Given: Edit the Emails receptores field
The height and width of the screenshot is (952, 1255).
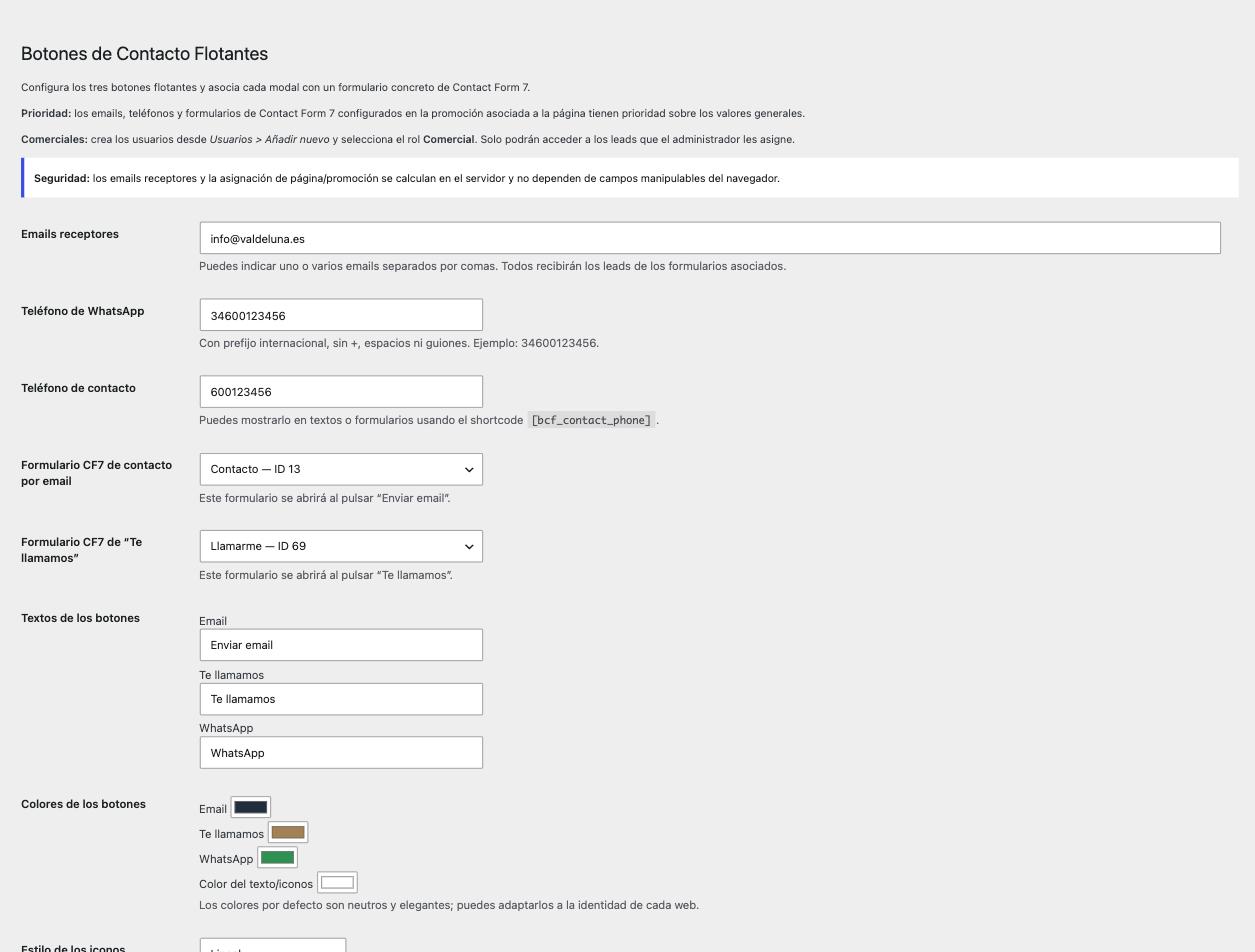Looking at the screenshot, I should click(x=710, y=238).
